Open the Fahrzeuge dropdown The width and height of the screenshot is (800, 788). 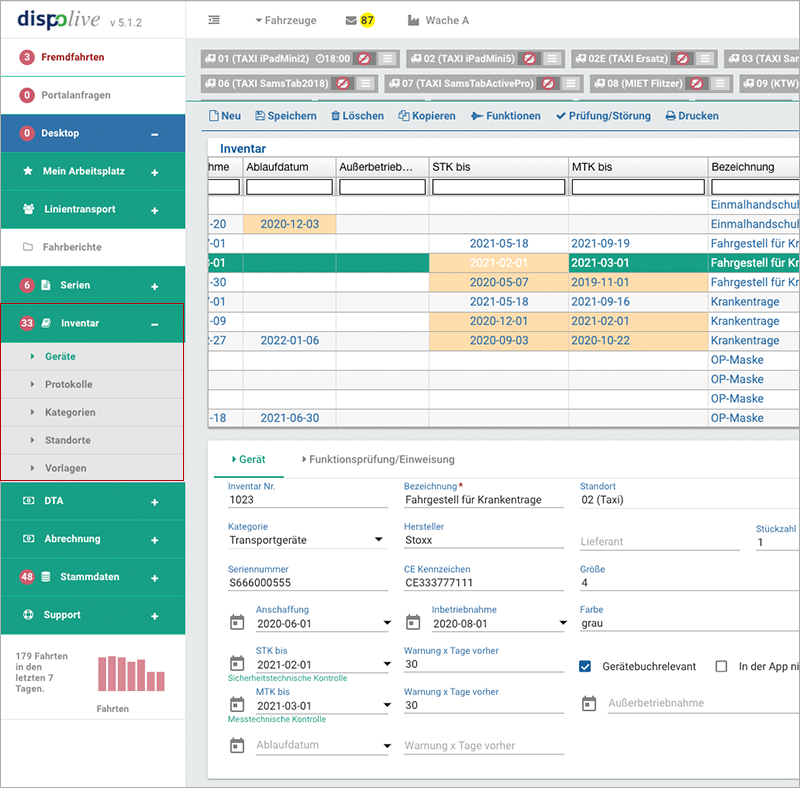[286, 20]
